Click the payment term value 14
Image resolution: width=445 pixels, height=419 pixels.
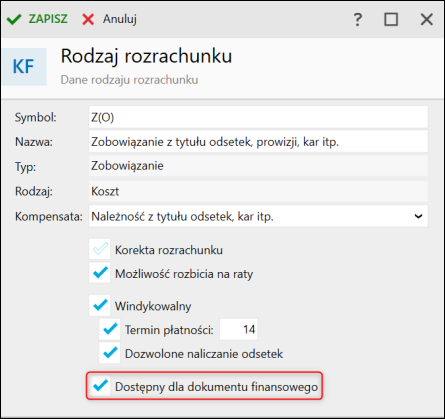pos(239,329)
